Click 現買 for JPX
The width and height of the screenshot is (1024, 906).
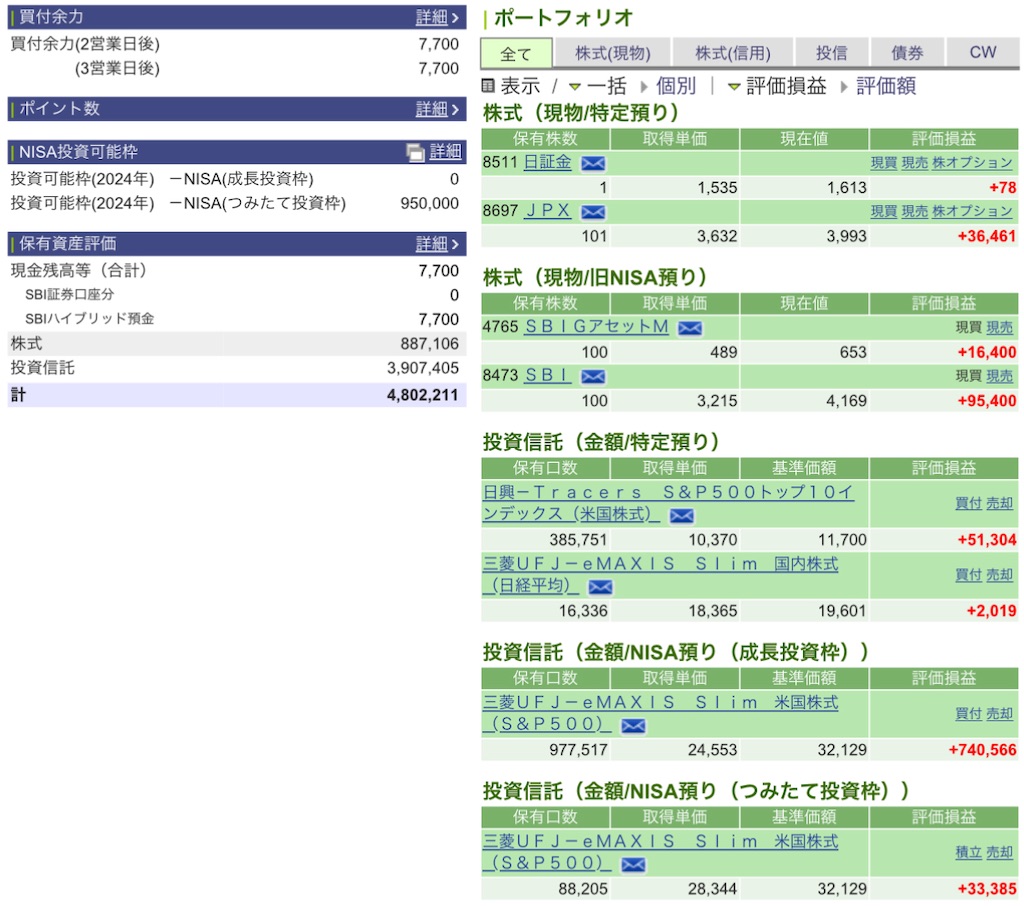(x=884, y=212)
